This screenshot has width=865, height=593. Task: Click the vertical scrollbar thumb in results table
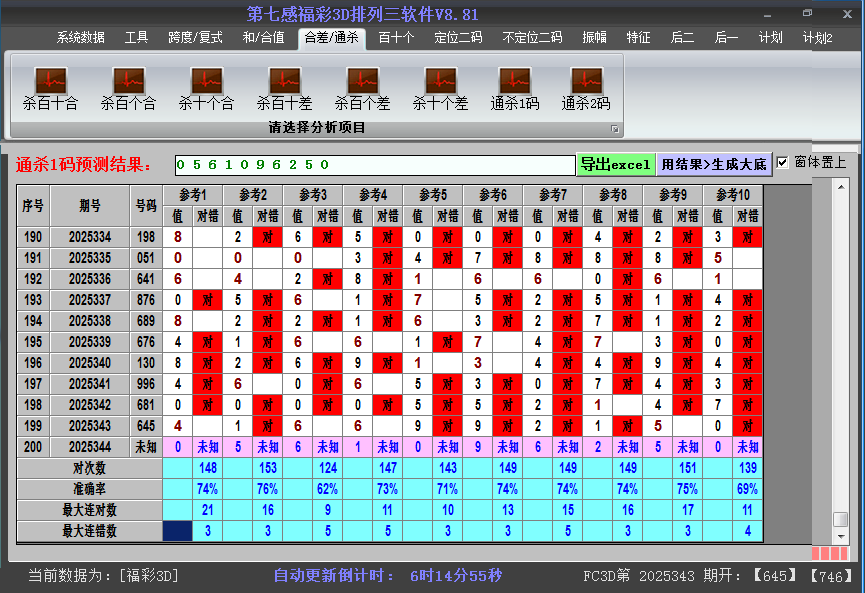(x=840, y=520)
